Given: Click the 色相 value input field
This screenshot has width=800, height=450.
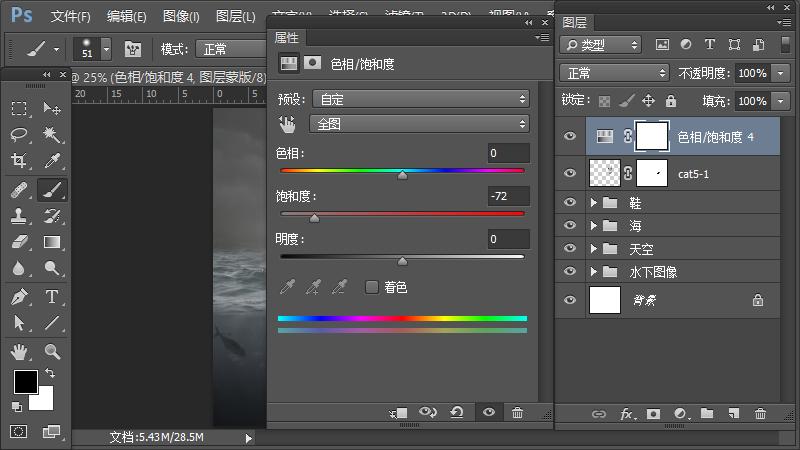Looking at the screenshot, I should (x=508, y=153).
